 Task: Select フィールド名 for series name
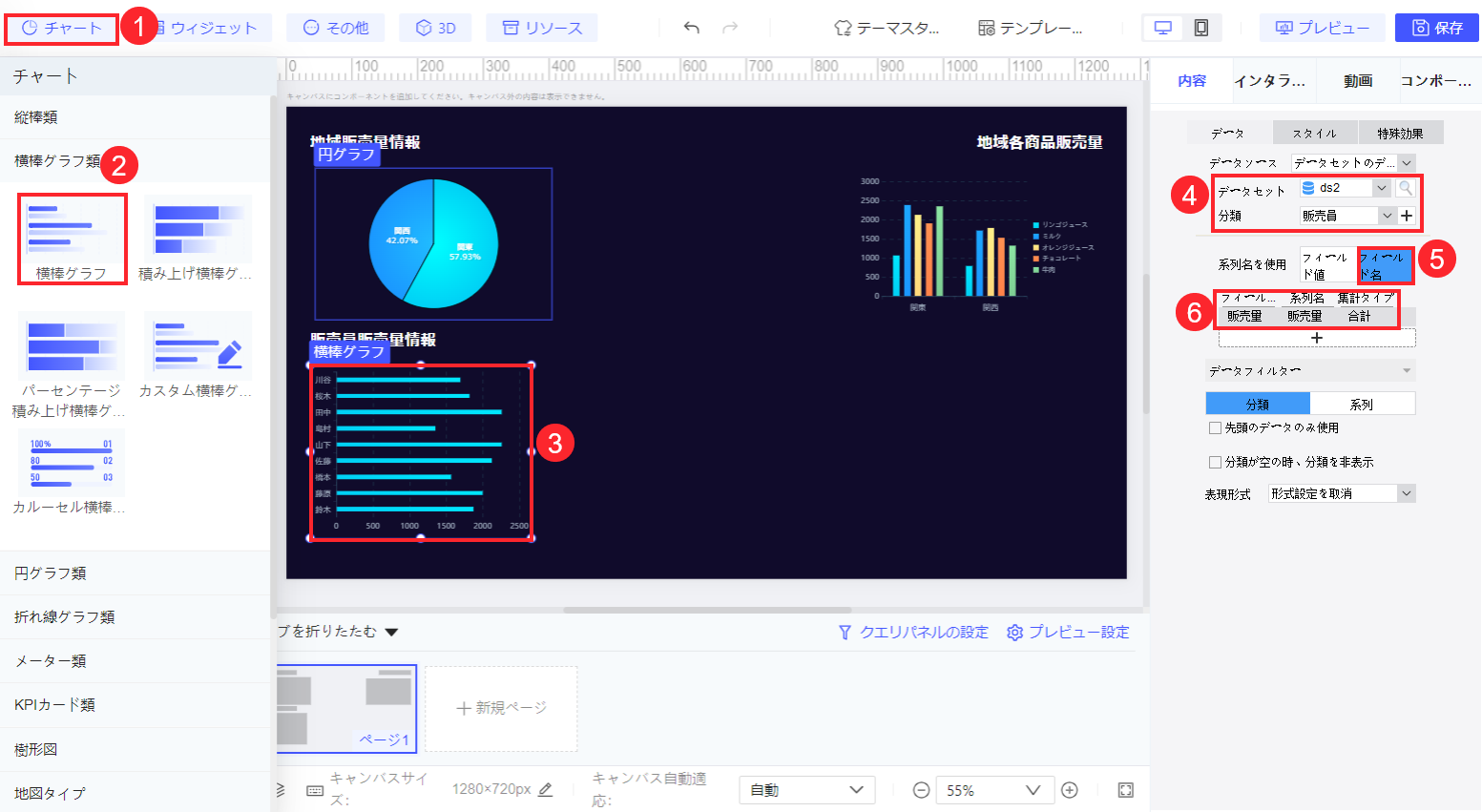(1384, 265)
